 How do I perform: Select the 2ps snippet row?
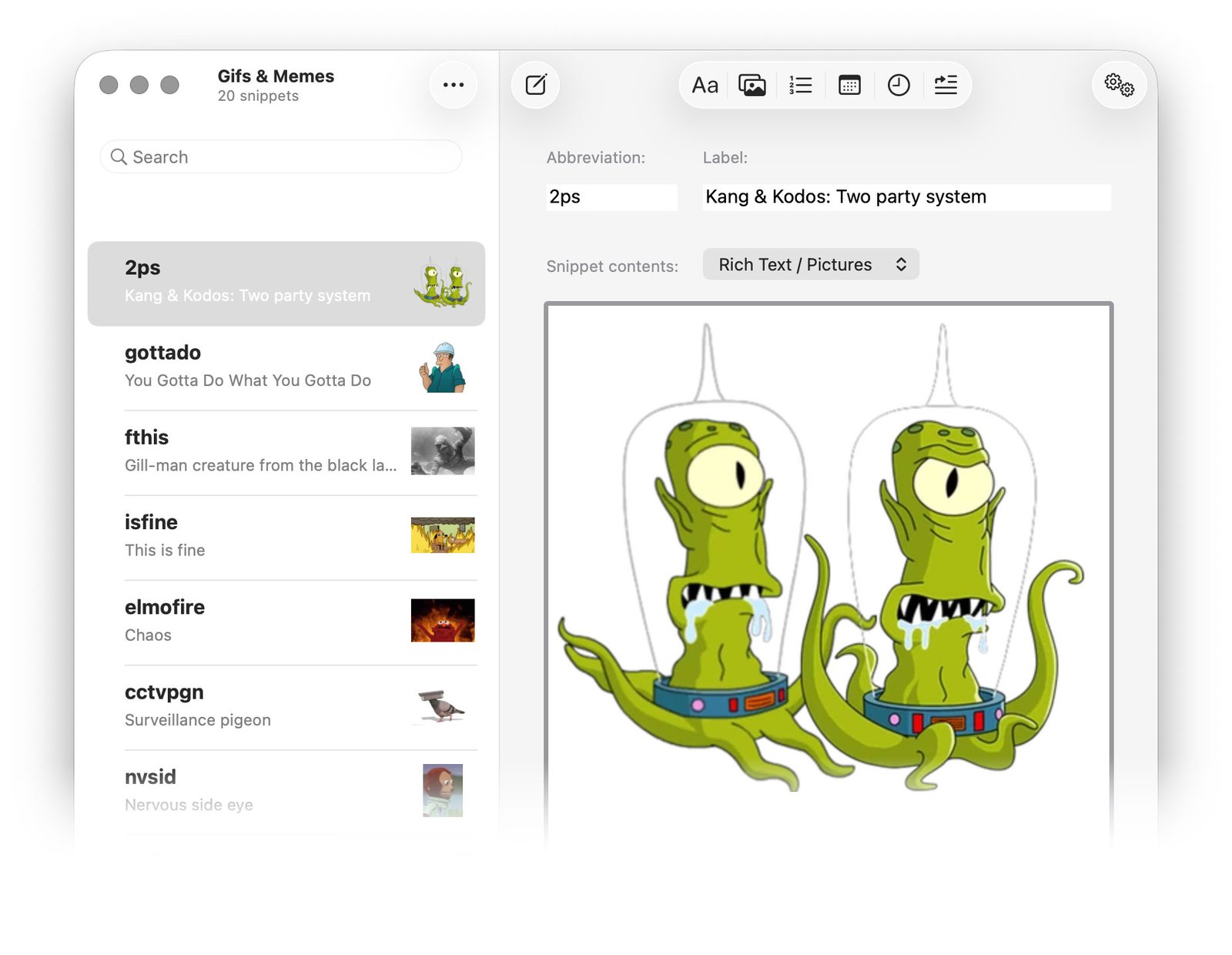click(286, 283)
